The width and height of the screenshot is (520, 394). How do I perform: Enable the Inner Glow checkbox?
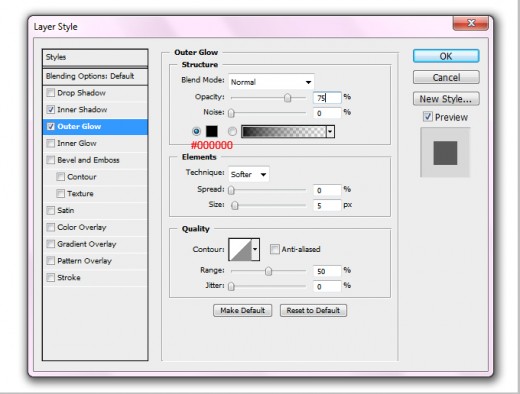click(51, 143)
